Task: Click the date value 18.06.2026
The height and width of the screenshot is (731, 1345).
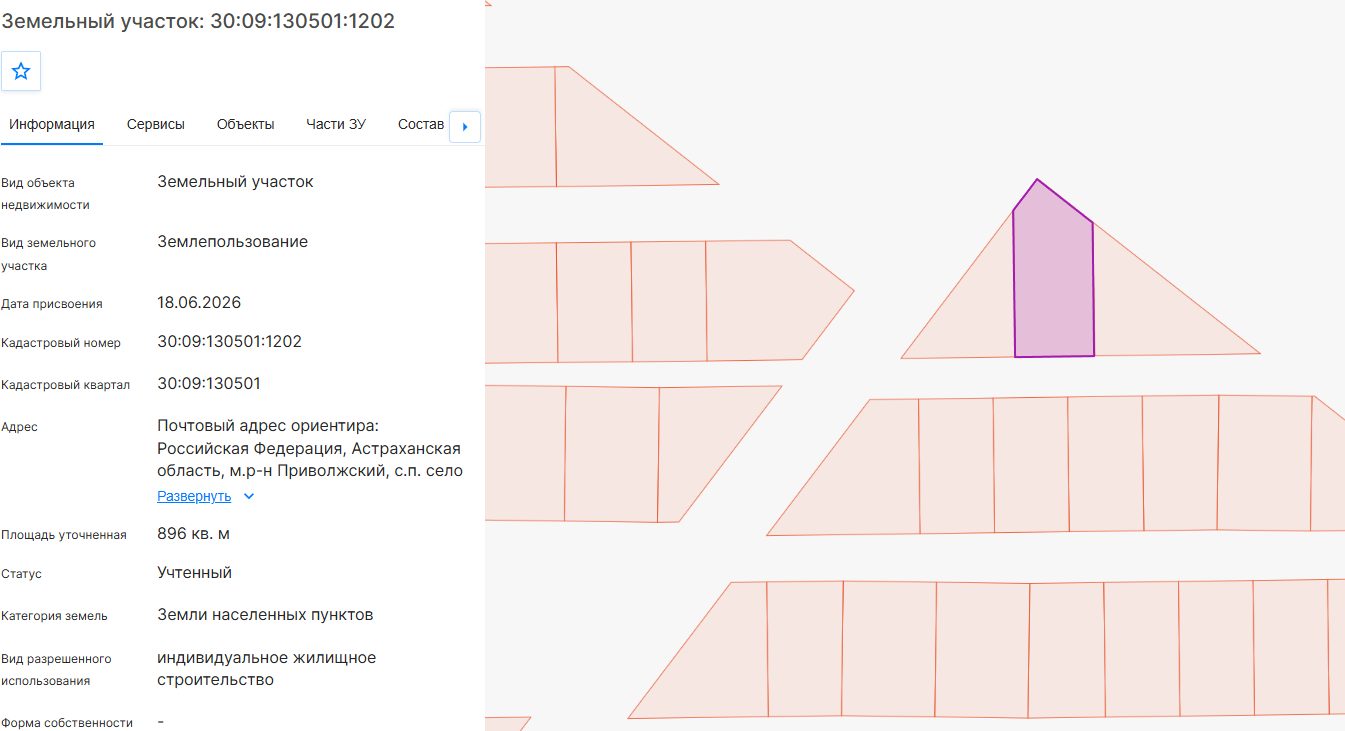Action: pos(199,303)
